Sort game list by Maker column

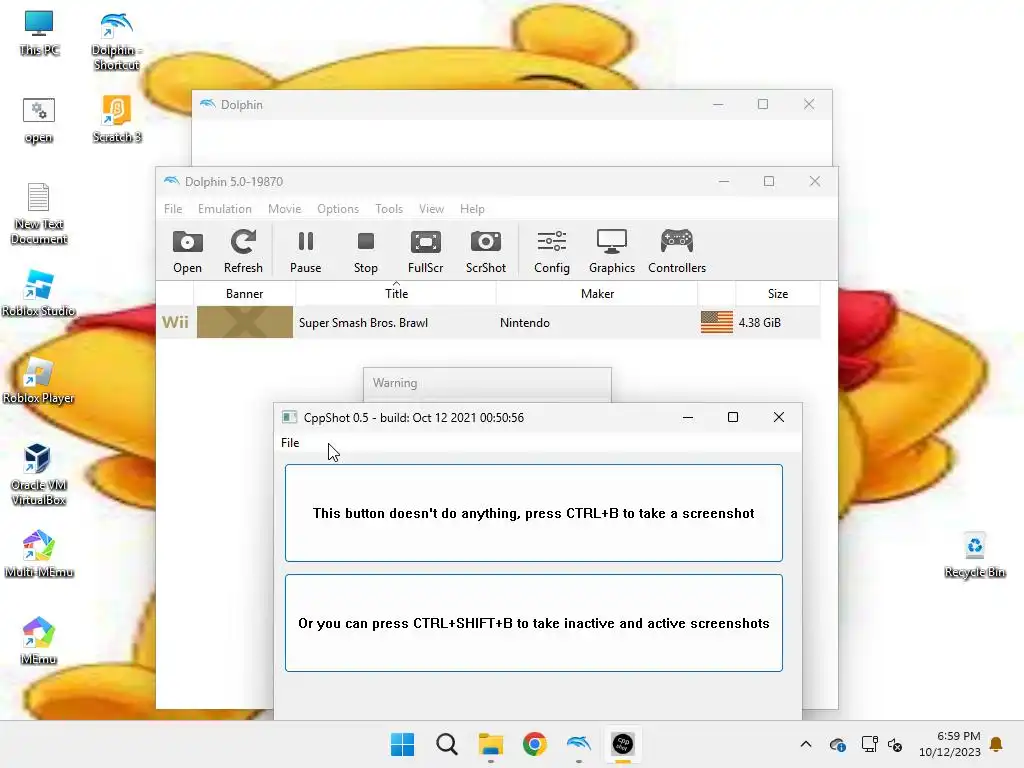click(598, 294)
